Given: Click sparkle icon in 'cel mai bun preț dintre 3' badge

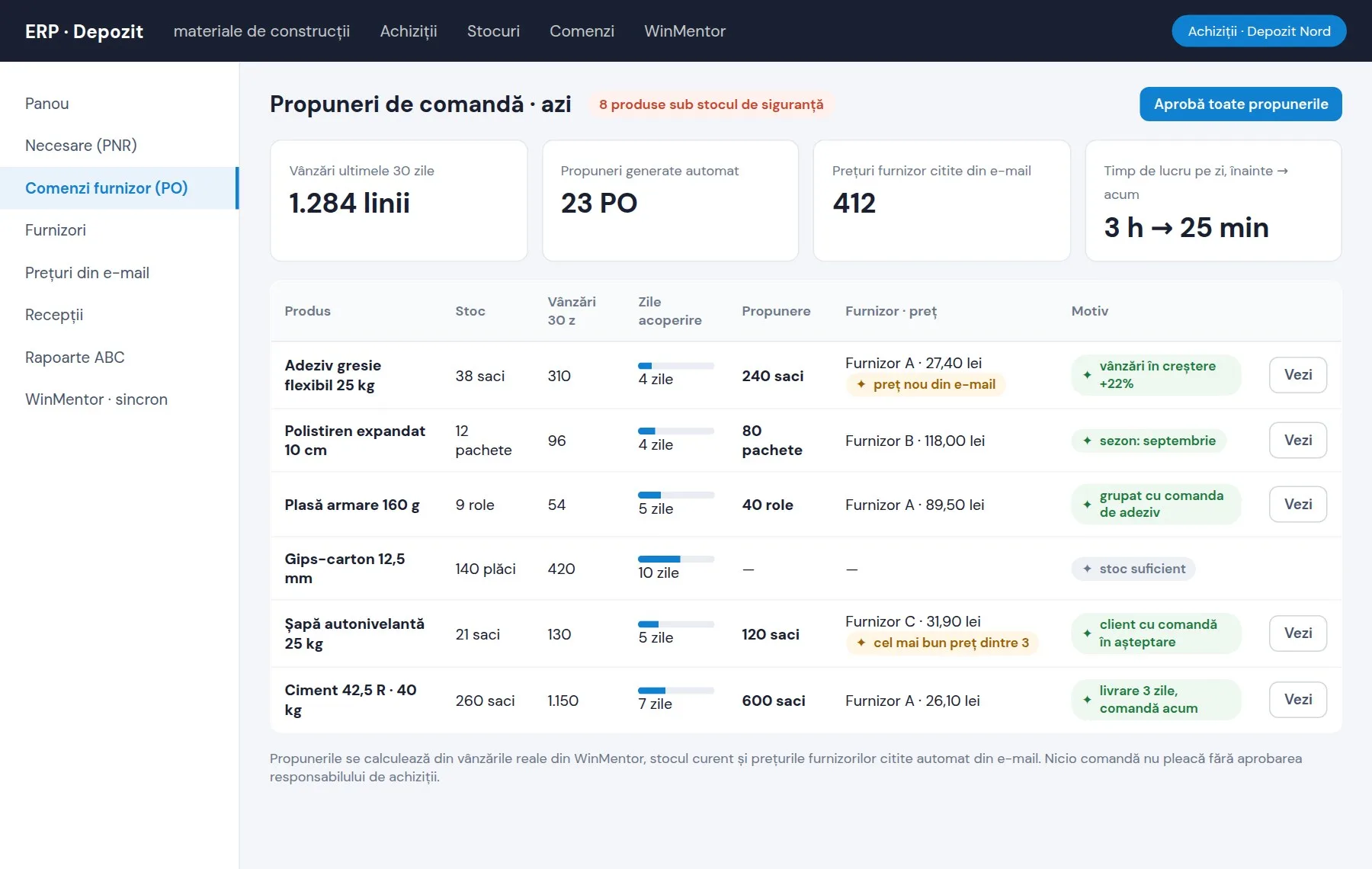Looking at the screenshot, I should pos(861,643).
